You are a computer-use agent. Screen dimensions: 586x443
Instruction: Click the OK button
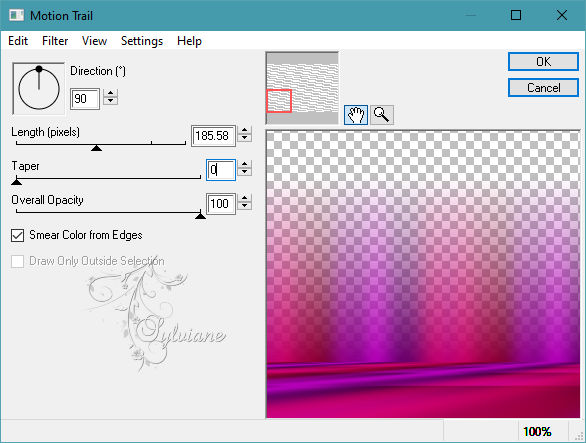point(543,62)
